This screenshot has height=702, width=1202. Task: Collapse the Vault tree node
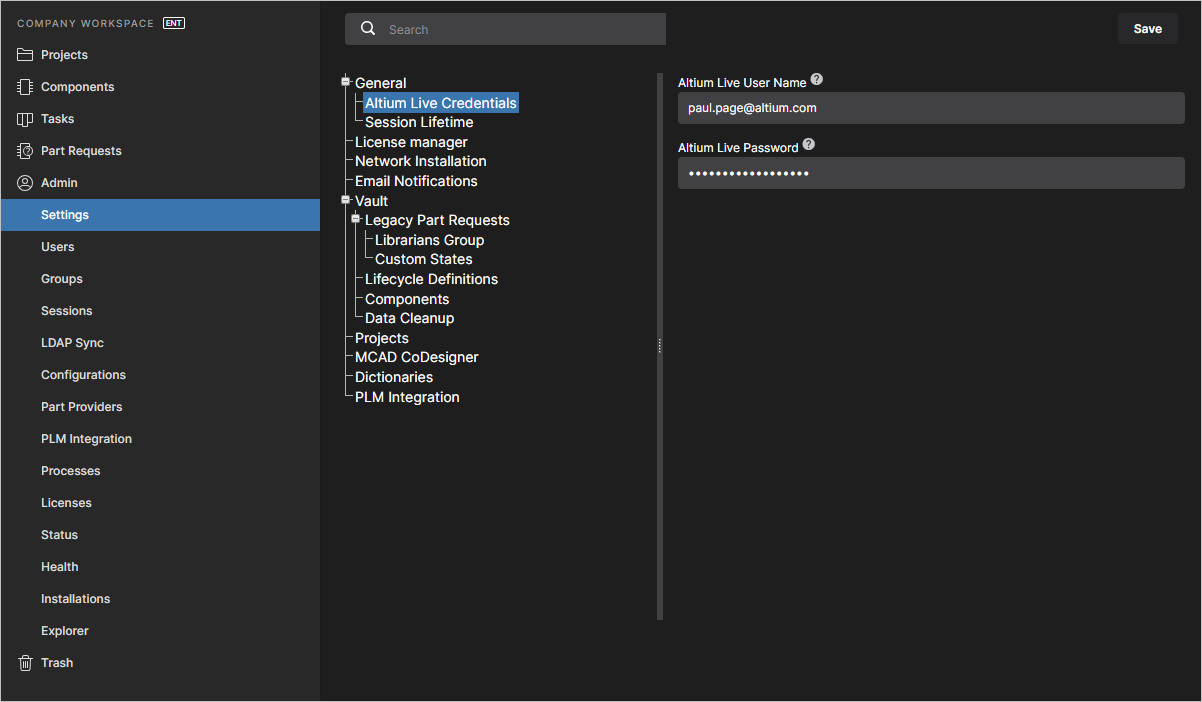[x=346, y=200]
